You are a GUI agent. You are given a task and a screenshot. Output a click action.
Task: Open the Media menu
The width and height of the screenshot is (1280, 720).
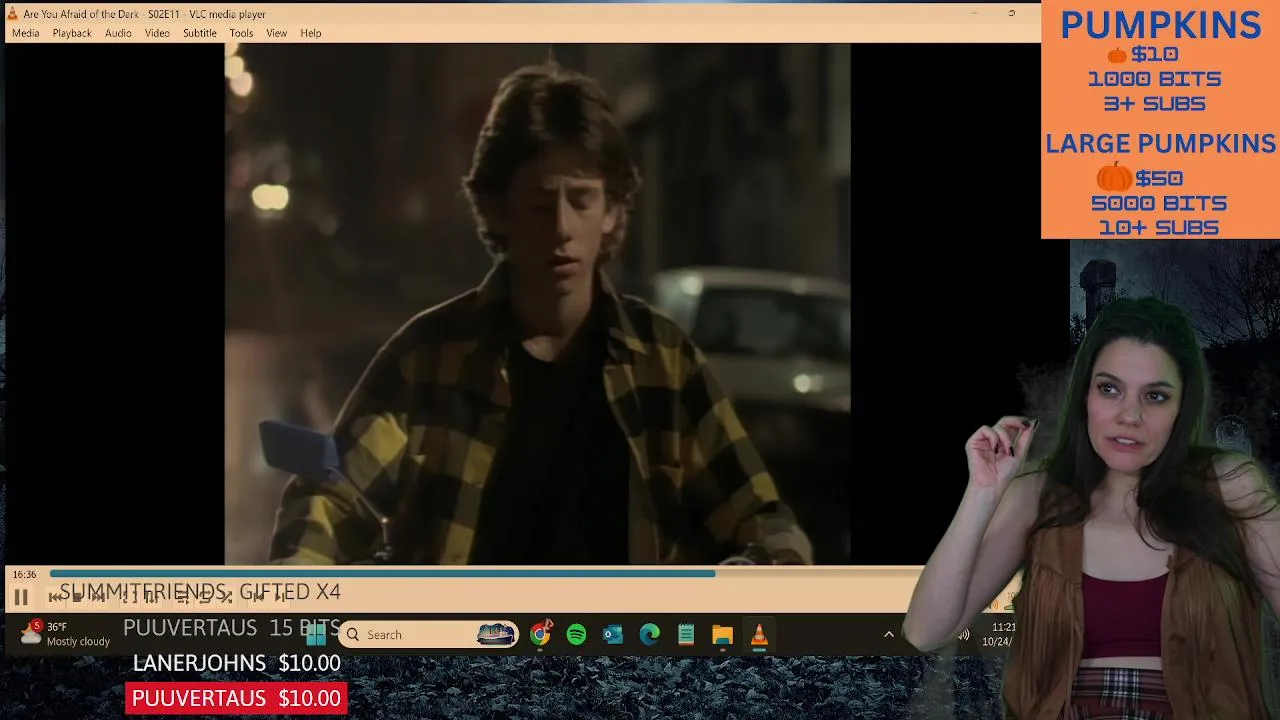point(25,33)
